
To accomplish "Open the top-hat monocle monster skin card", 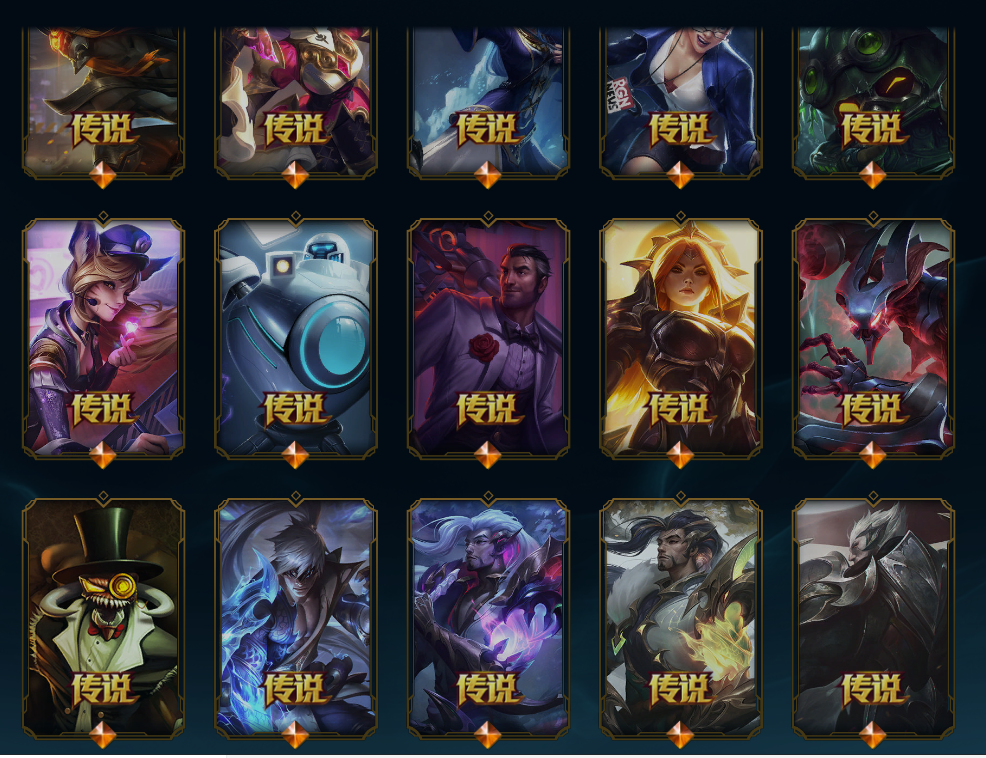I will [103, 618].
